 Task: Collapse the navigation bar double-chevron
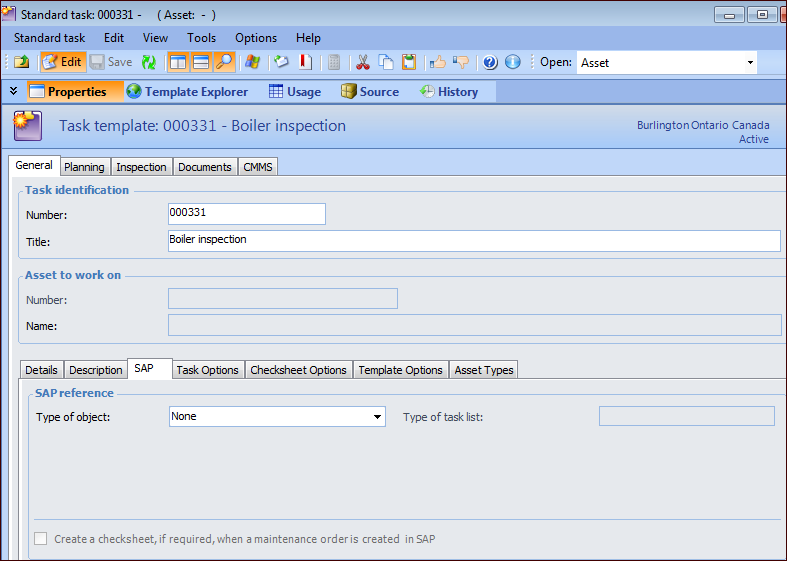click(14, 91)
